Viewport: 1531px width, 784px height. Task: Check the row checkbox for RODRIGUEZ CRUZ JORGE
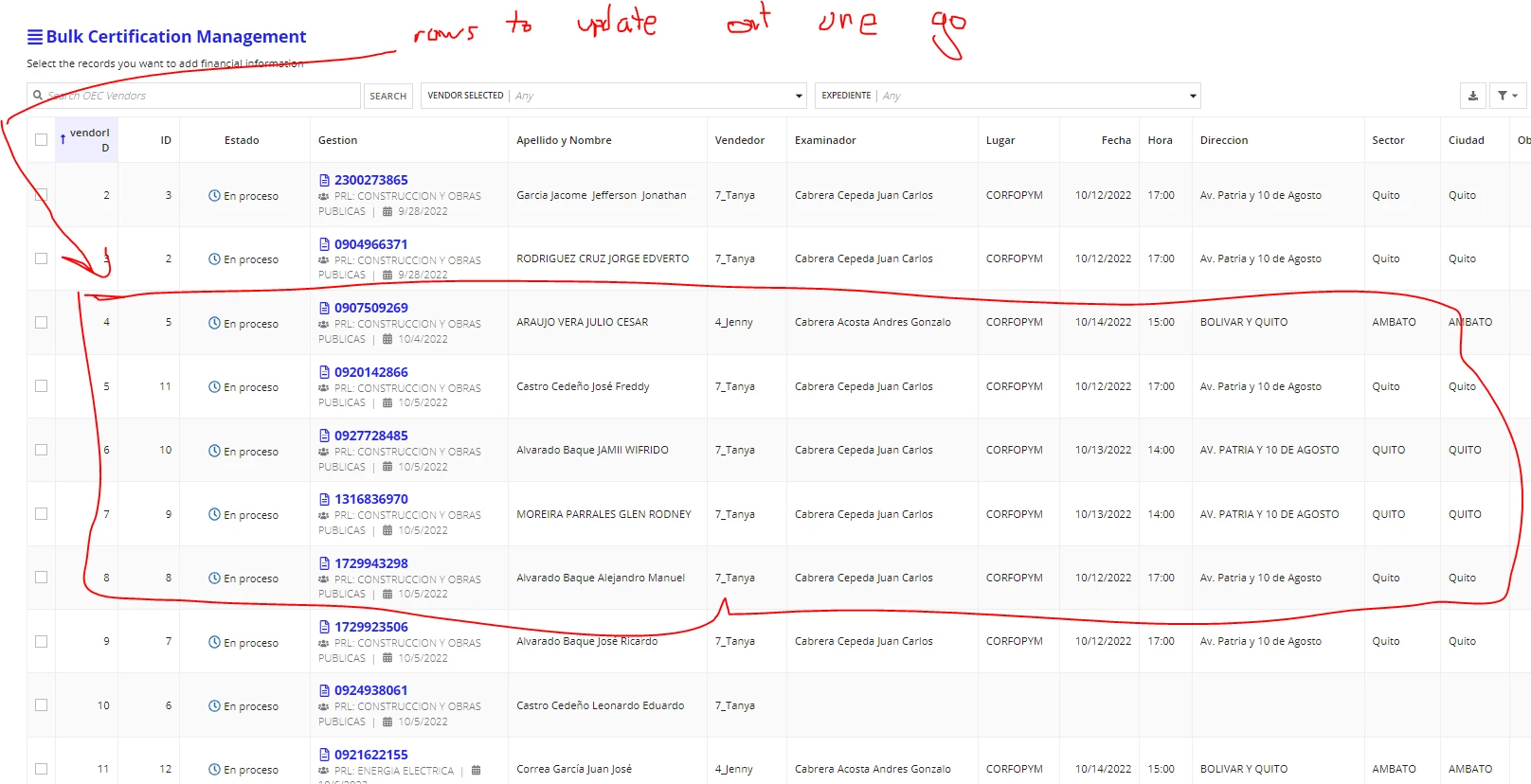coord(41,258)
